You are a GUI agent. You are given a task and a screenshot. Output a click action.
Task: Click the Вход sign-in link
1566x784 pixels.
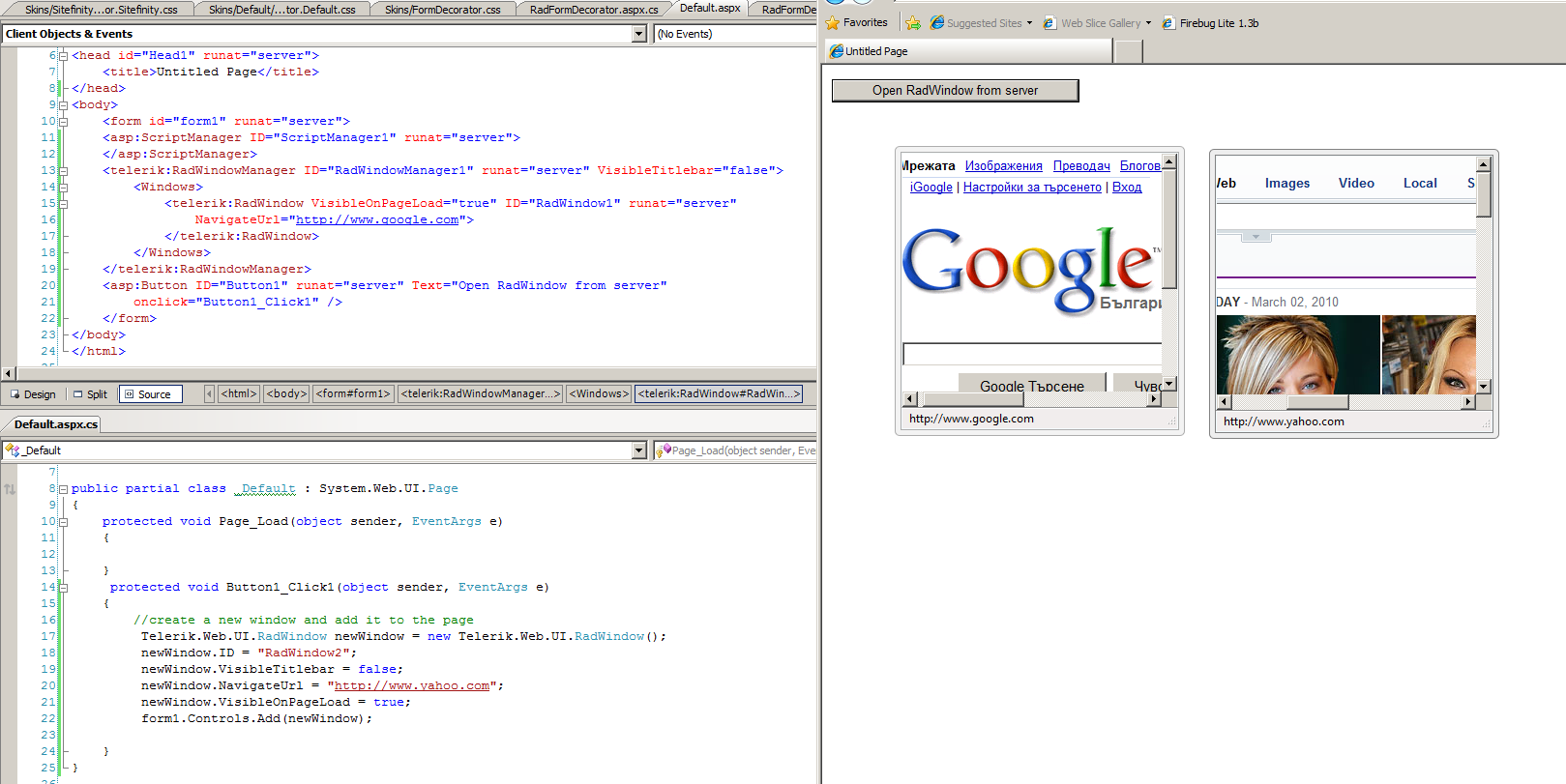pyautogui.click(x=1127, y=188)
